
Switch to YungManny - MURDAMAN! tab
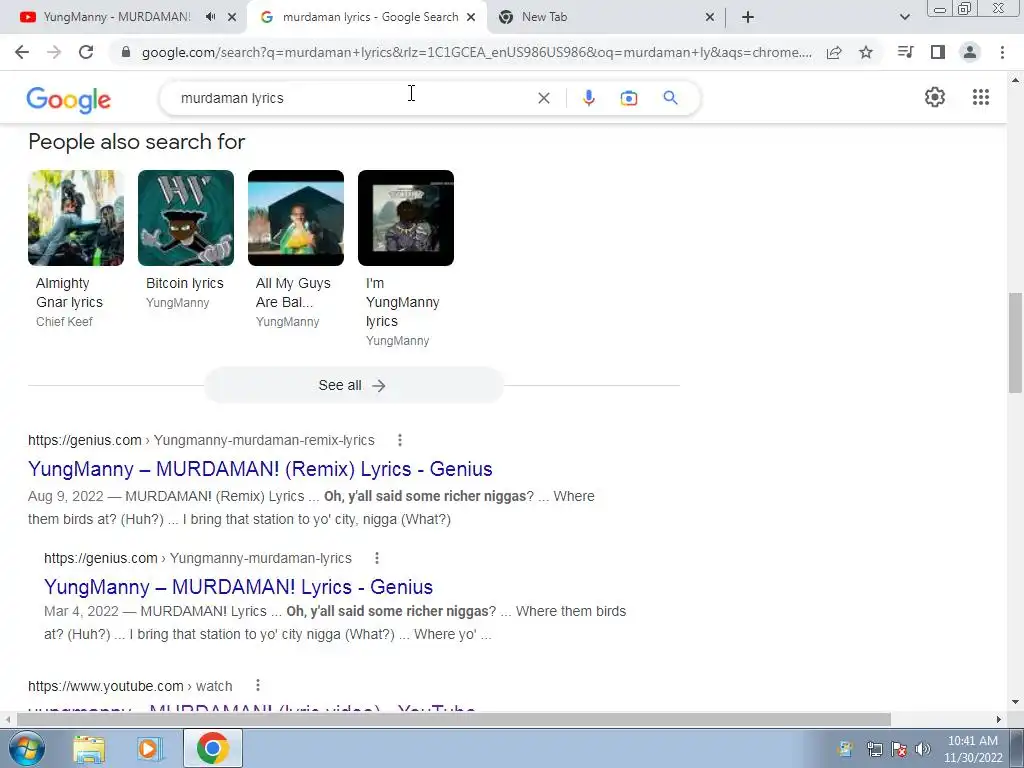(x=116, y=17)
